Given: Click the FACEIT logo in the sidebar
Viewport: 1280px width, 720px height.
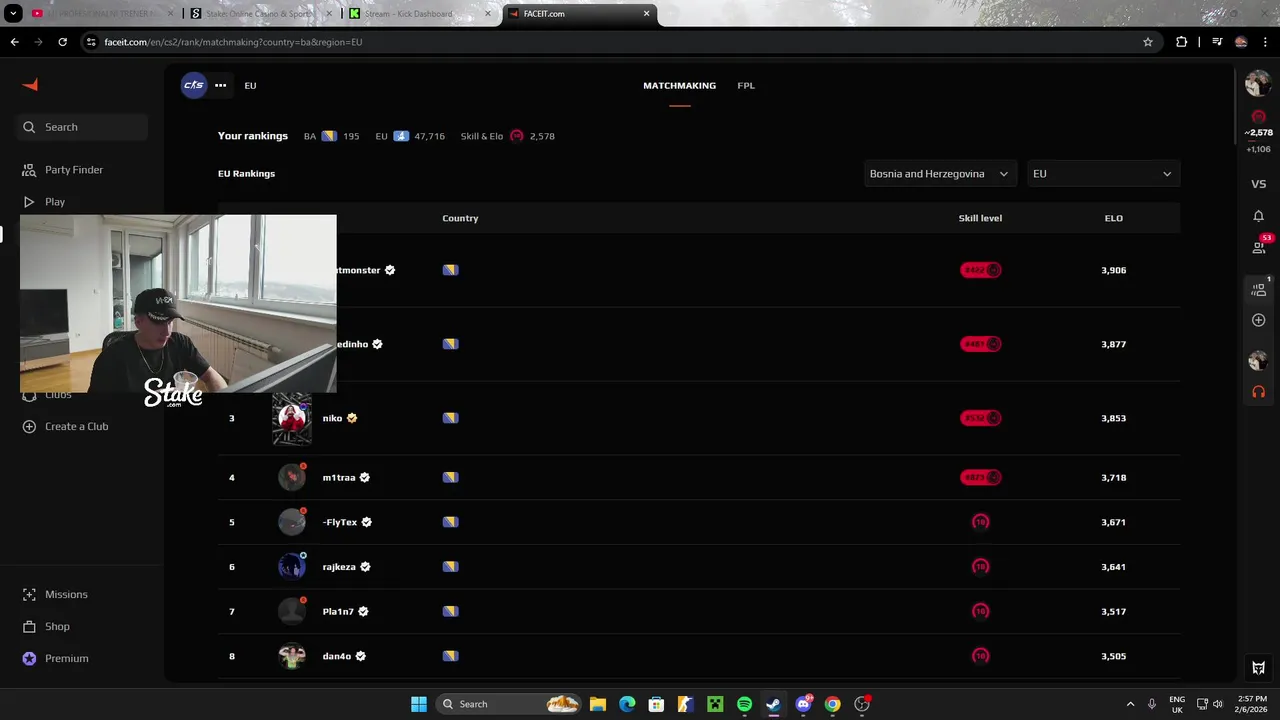Looking at the screenshot, I should click(30, 85).
